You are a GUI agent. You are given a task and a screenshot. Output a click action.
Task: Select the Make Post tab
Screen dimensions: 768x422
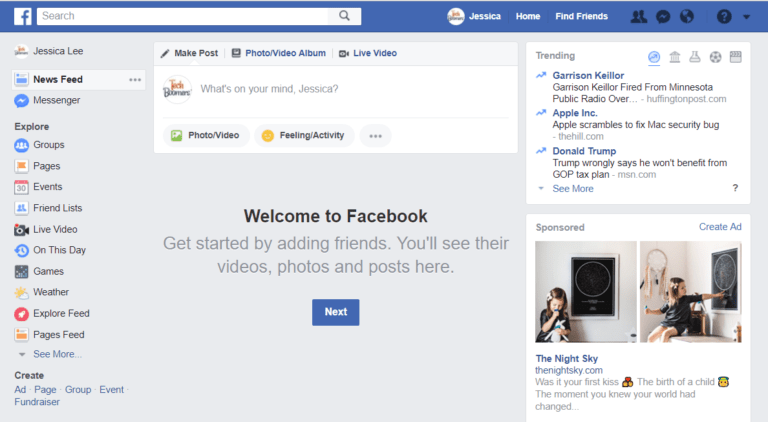tap(190, 53)
